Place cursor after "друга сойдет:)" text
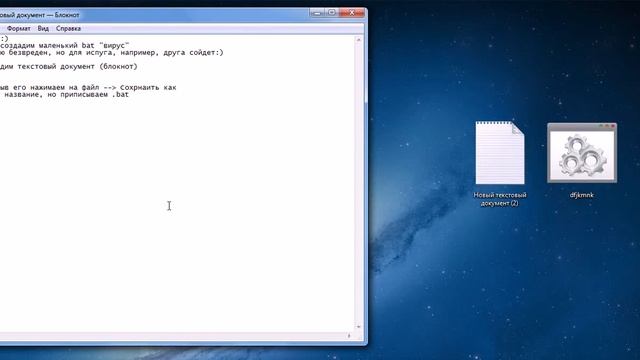 coord(224,53)
